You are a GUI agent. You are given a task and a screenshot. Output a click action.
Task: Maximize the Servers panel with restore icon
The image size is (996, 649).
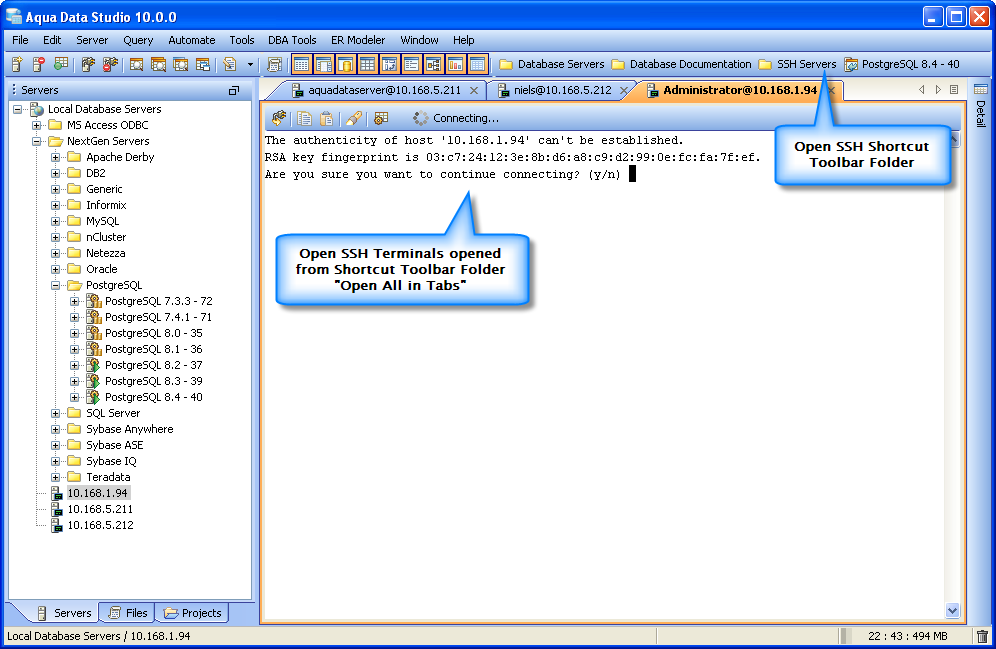(234, 91)
